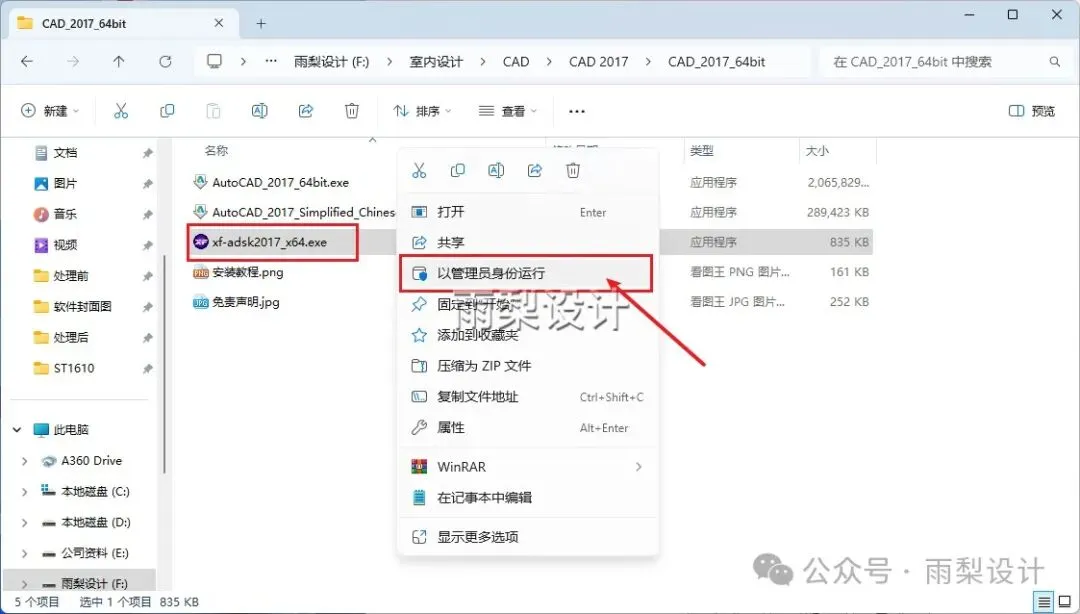1080x614 pixels.
Task: Choose 共享 in the context menu
Action: pos(528,243)
